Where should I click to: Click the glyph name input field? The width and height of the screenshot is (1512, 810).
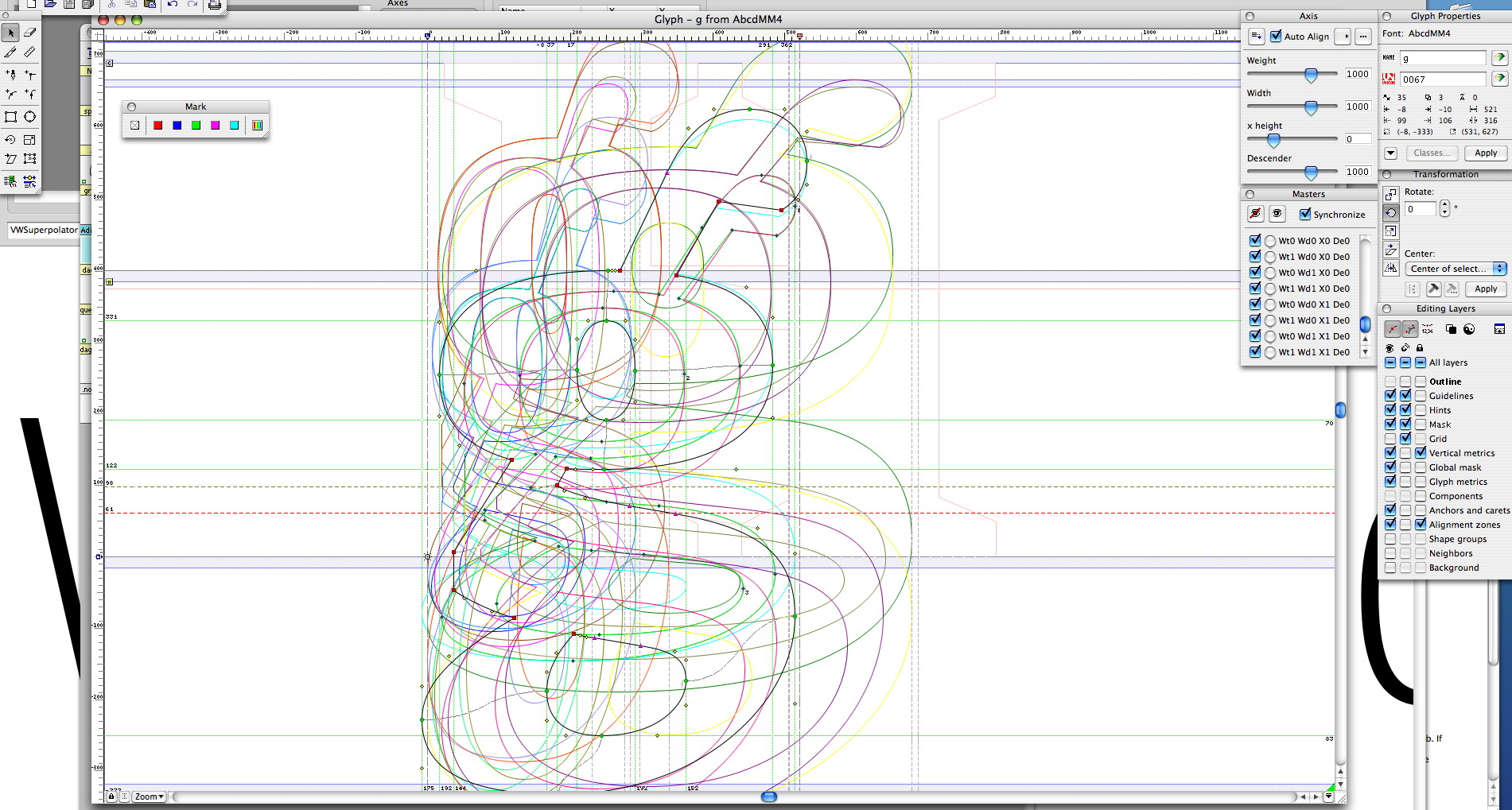pyautogui.click(x=1443, y=58)
